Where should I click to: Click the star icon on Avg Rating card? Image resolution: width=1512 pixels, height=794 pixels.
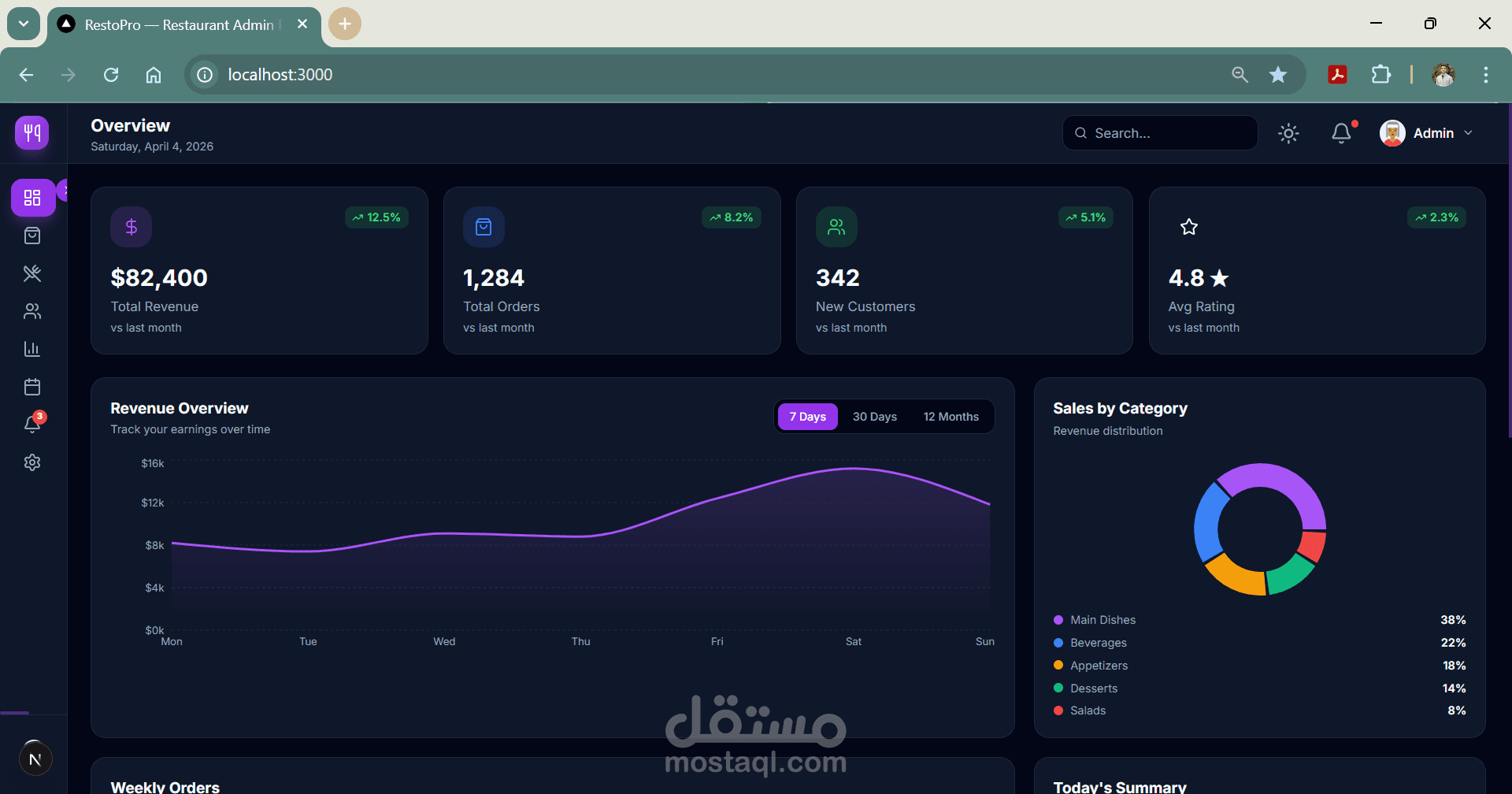tap(1189, 227)
